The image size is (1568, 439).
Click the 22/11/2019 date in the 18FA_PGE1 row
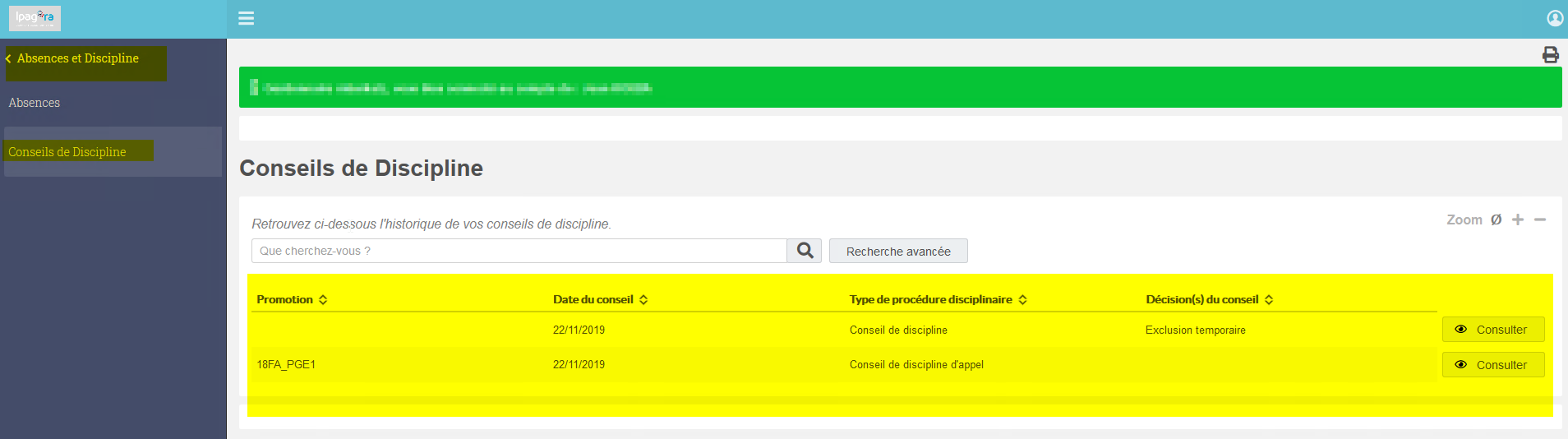(x=579, y=364)
